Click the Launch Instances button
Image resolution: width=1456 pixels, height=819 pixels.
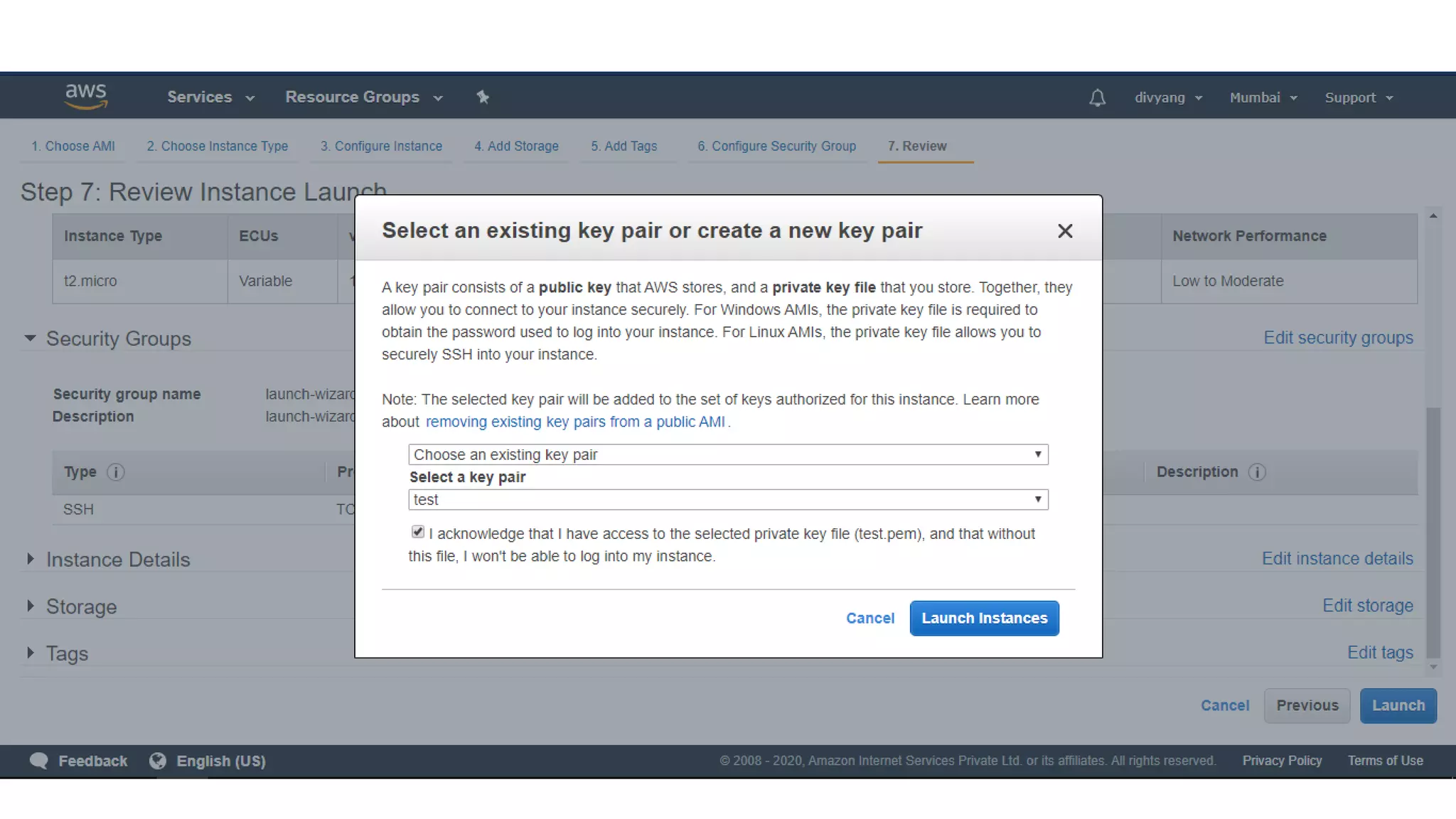[984, 618]
